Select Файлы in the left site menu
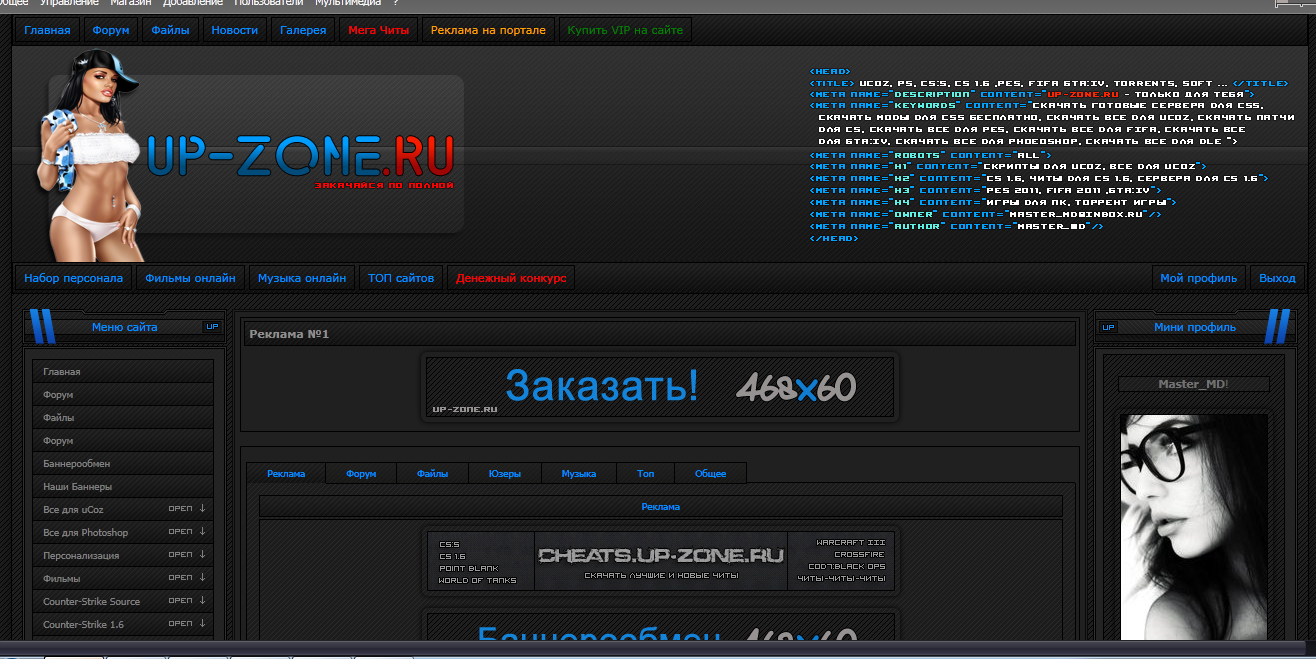 pyautogui.click(x=123, y=417)
